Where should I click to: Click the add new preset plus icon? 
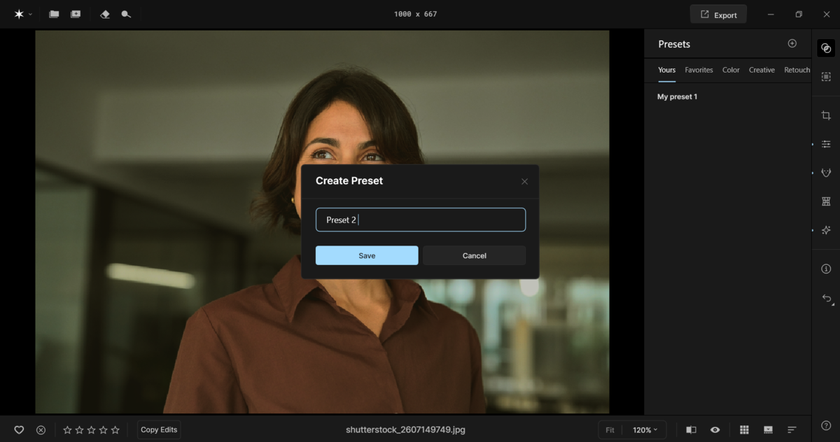[x=792, y=44]
